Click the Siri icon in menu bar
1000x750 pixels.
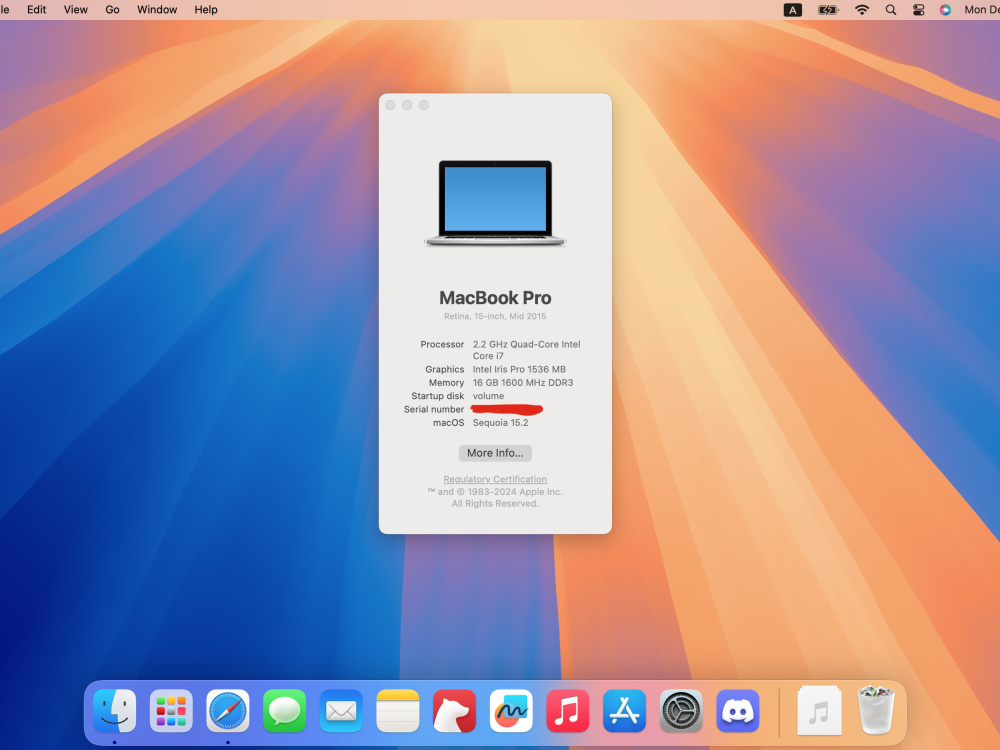click(x=946, y=10)
